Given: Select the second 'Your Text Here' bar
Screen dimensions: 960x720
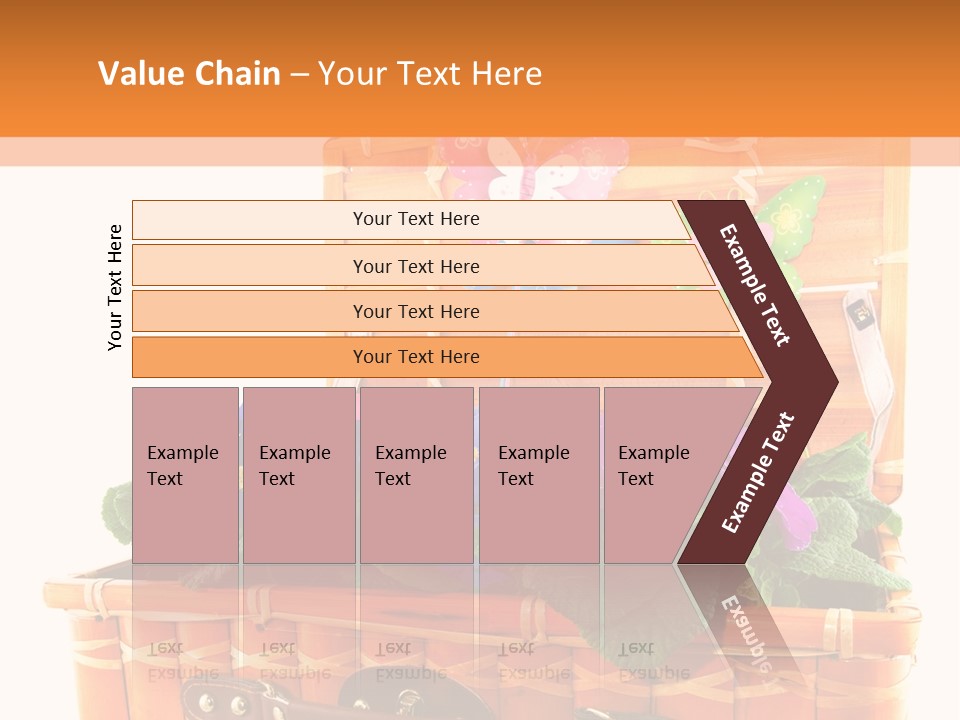Looking at the screenshot, I should pyautogui.click(x=422, y=265).
